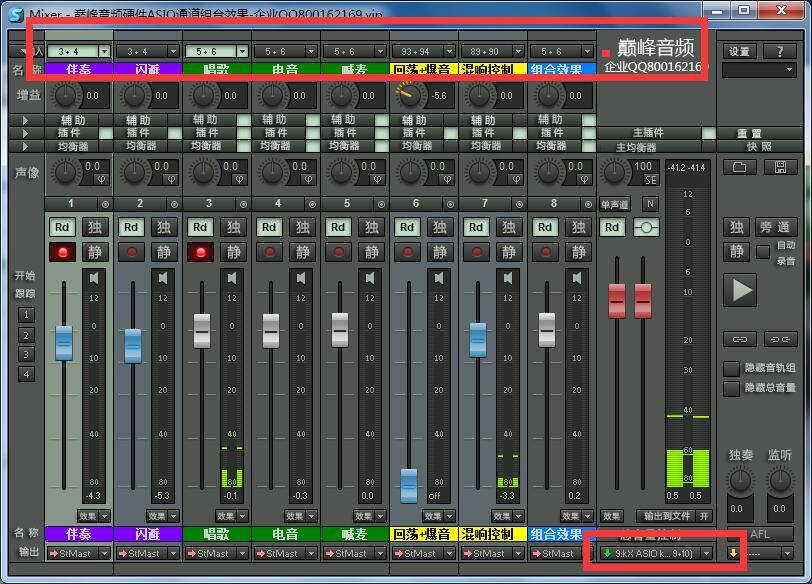The height and width of the screenshot is (584, 812).
Task: Open input dropdown 89+90 on channel 7
Action: (518, 51)
